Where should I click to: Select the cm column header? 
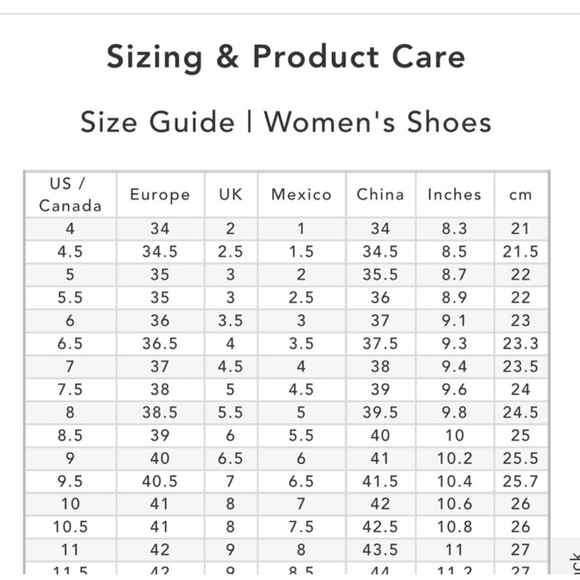click(x=520, y=195)
